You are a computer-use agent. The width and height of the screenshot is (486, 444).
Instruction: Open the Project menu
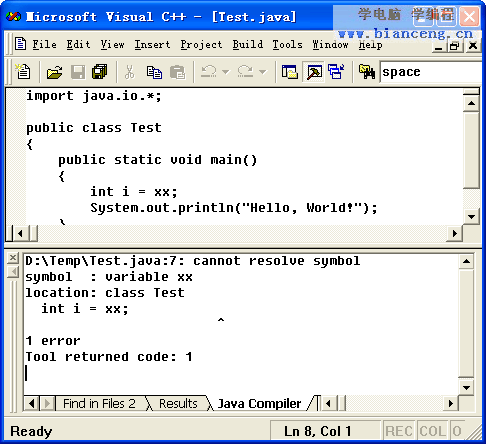coord(201,44)
